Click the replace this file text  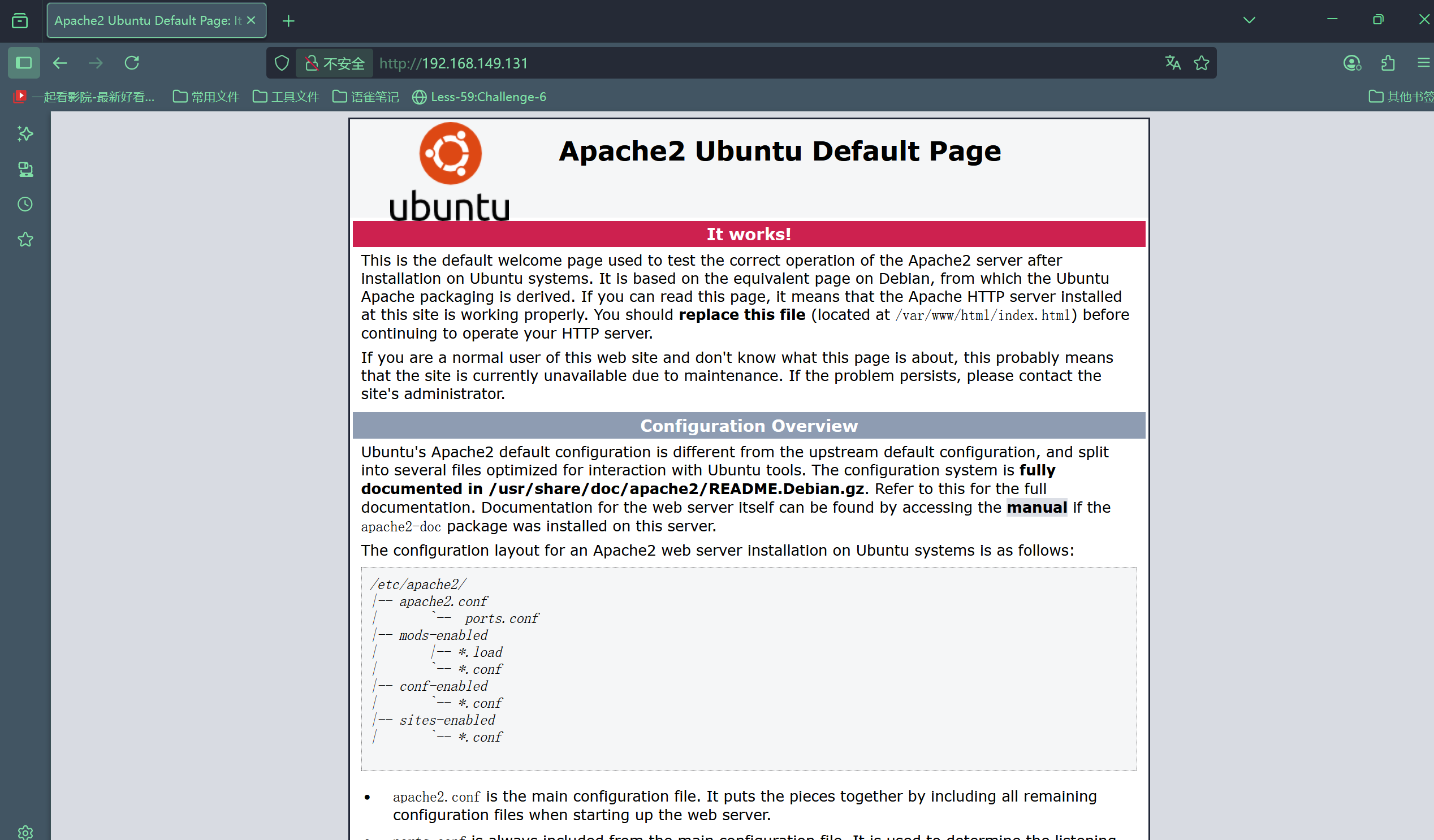(742, 314)
